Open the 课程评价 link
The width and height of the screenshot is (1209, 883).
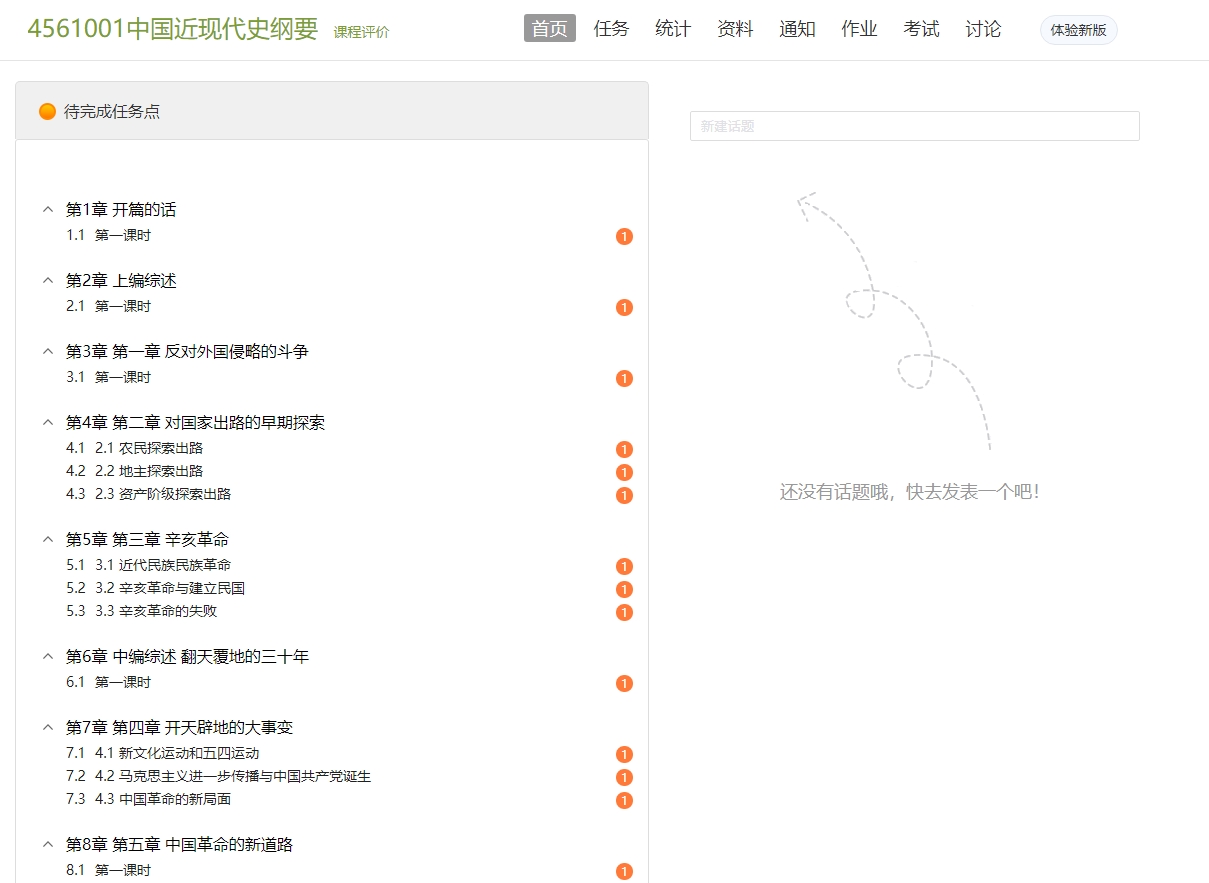tap(361, 32)
